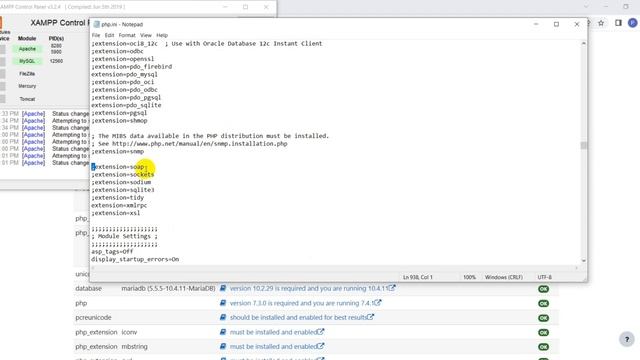
Task: Click the OK badge in the iconv row
Action: pyautogui.click(x=543, y=333)
